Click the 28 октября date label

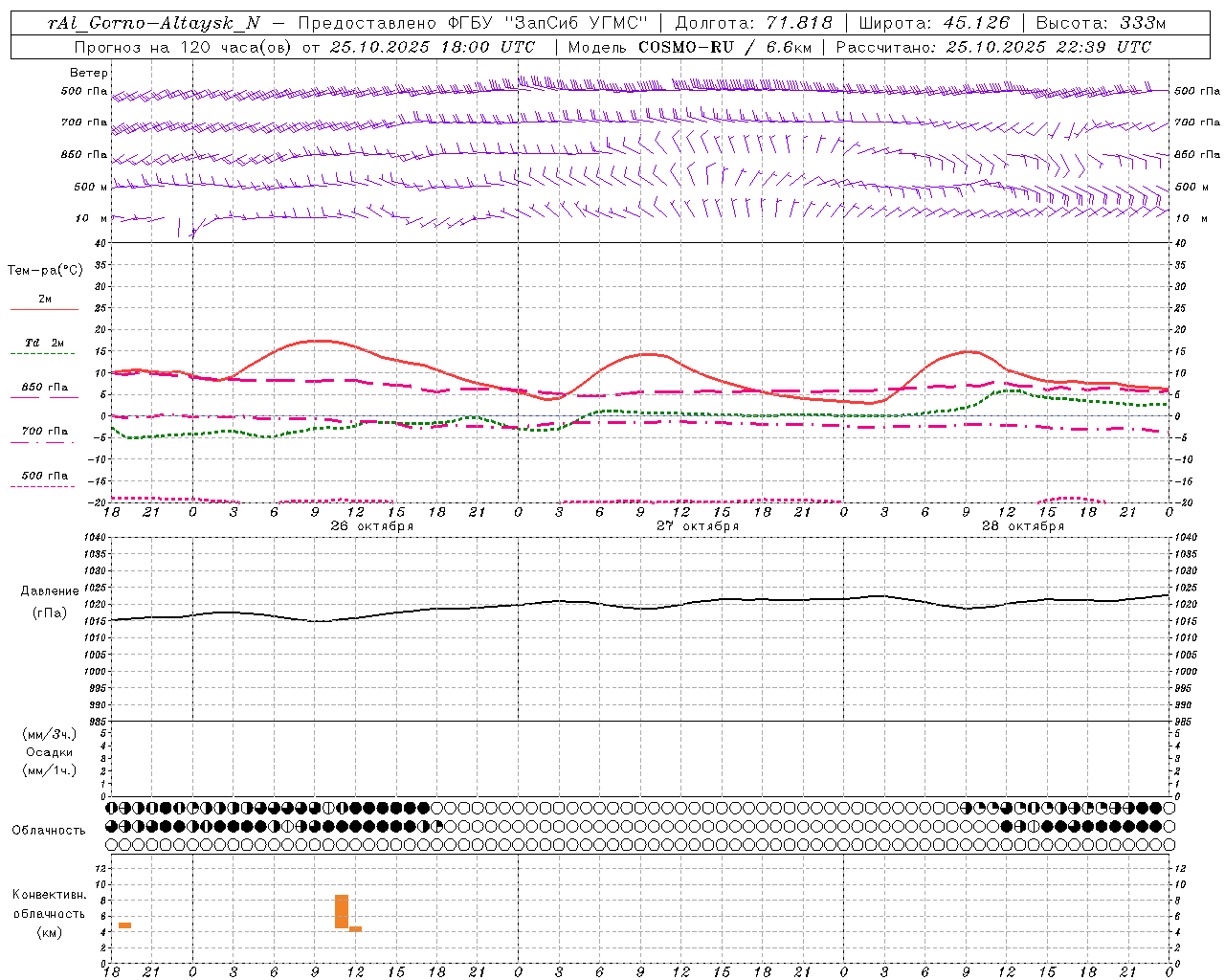pos(1023,526)
